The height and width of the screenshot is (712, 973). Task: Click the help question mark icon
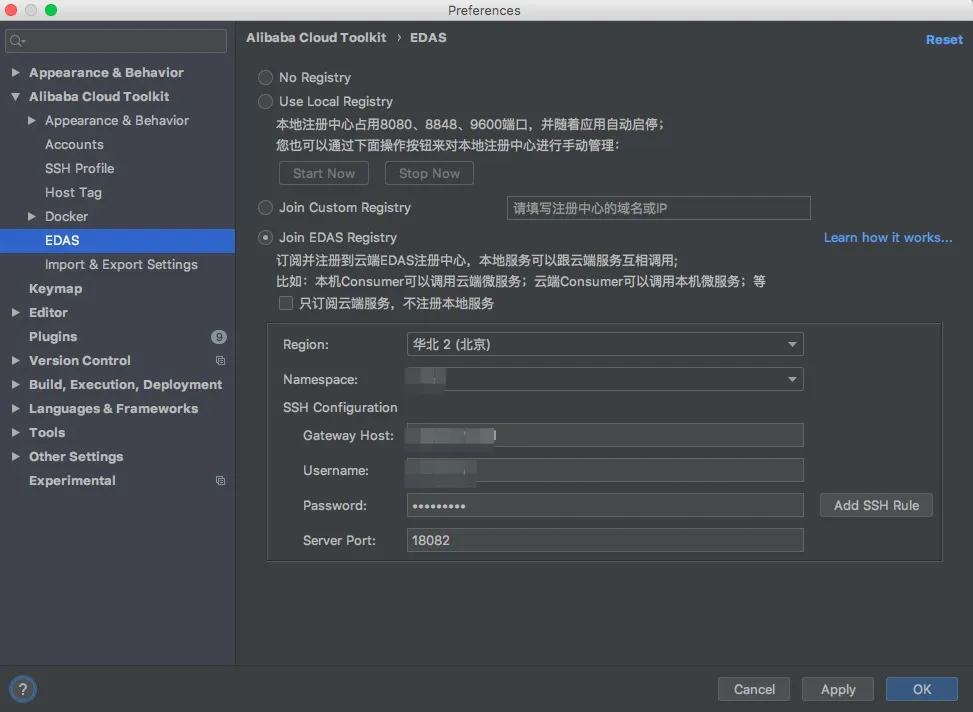(22, 689)
